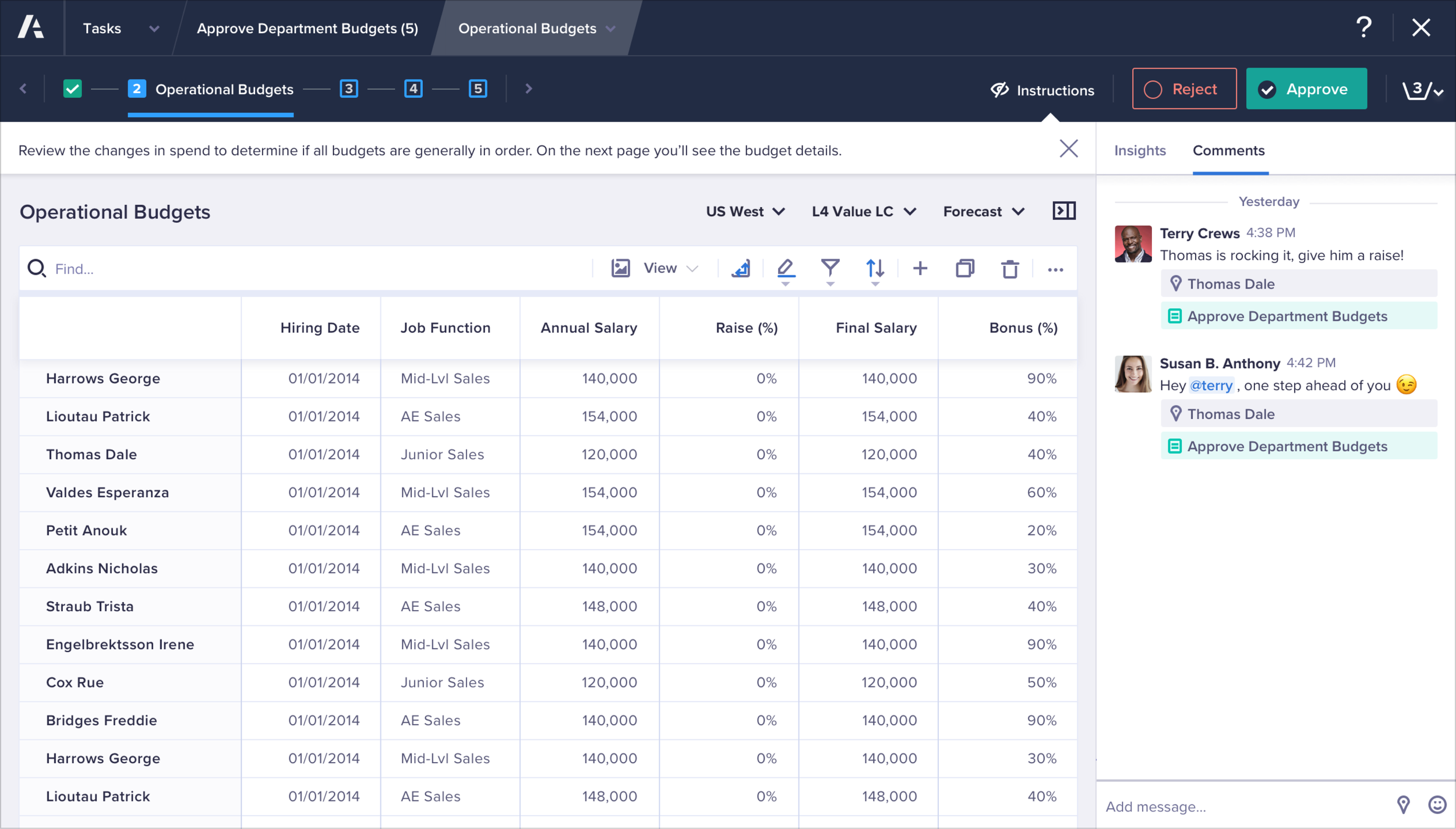Viewport: 1456px width, 829px height.
Task: Click the green Approve button
Action: click(x=1306, y=89)
